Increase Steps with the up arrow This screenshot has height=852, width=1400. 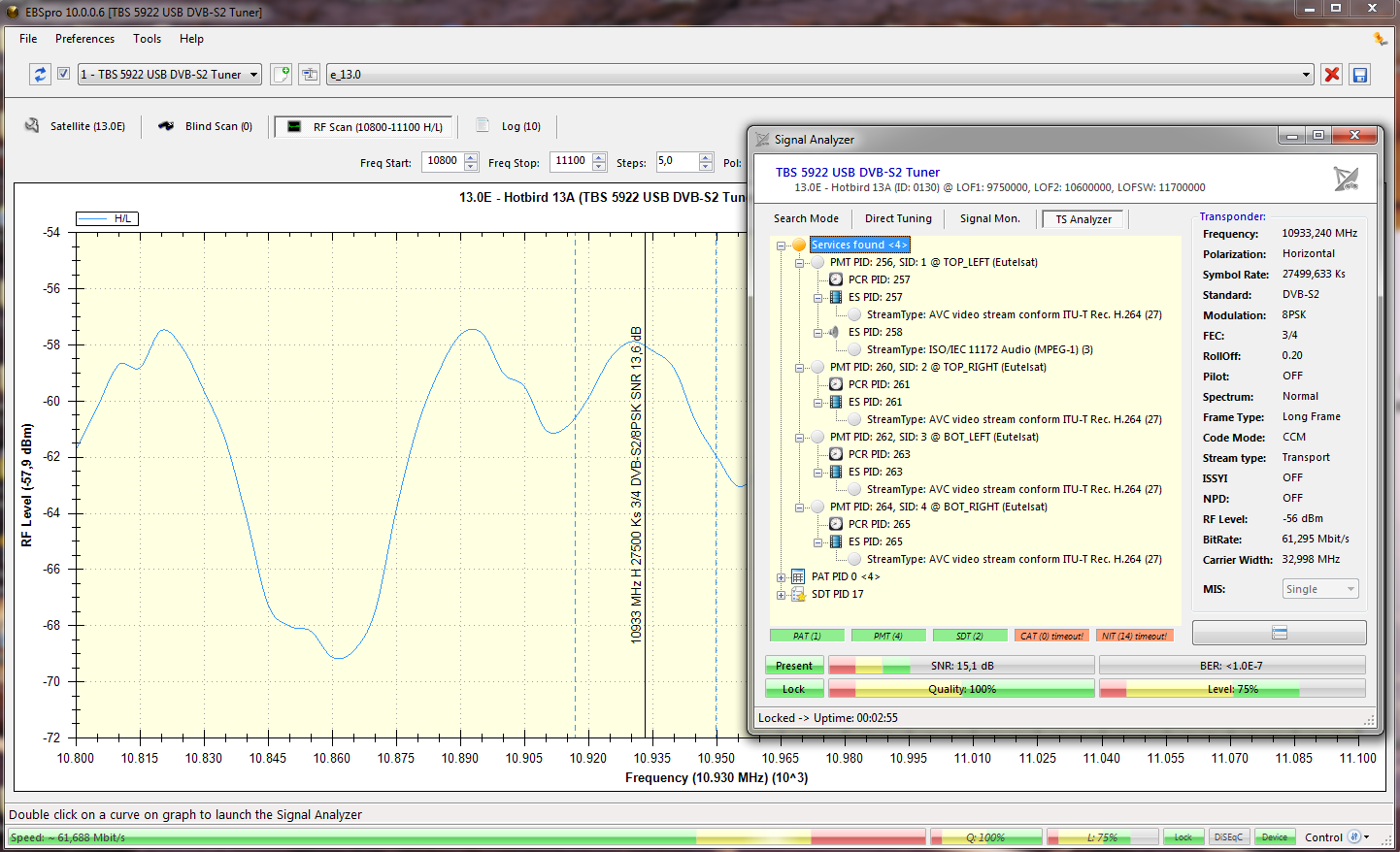706,157
